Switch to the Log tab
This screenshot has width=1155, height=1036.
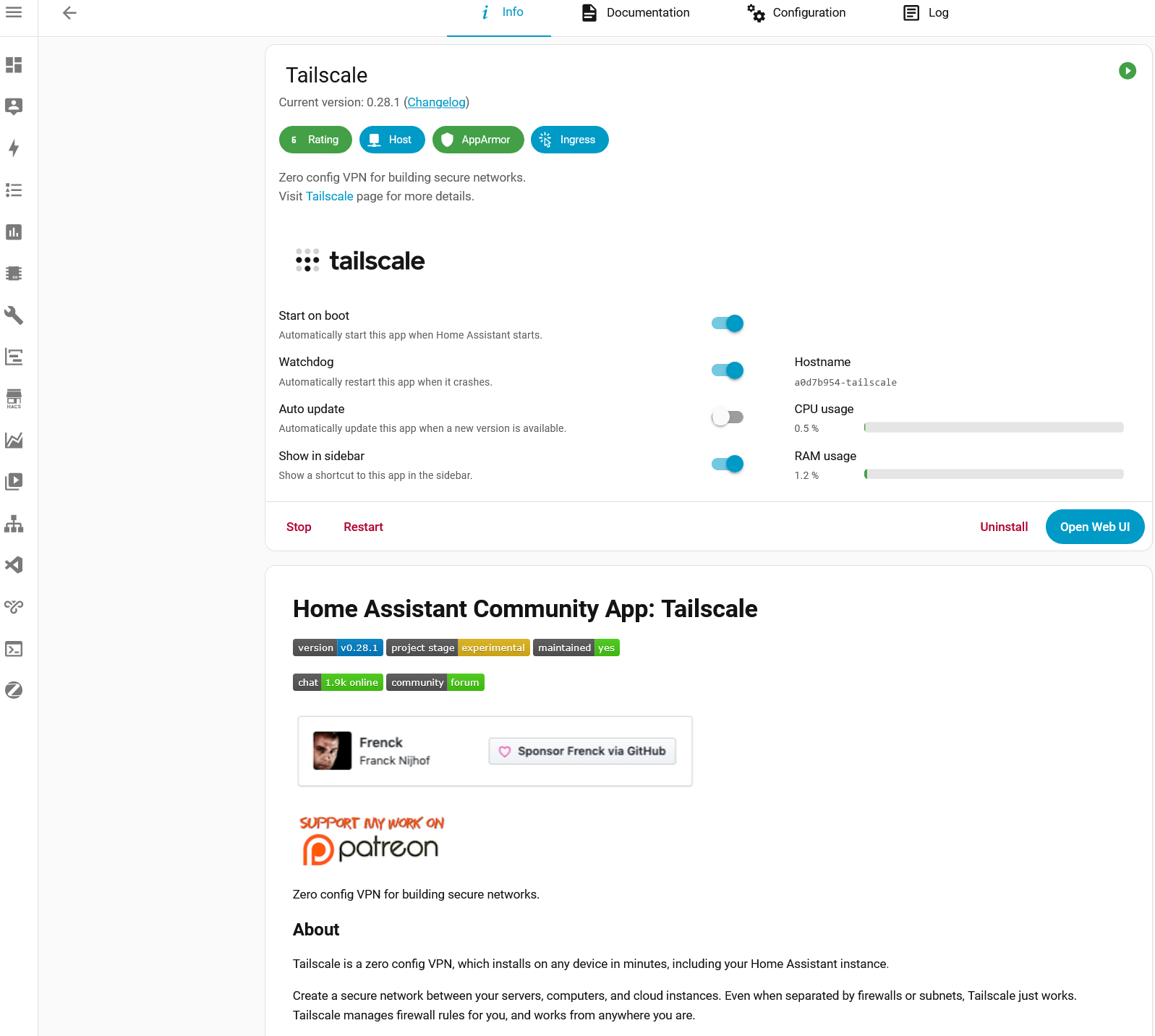[926, 13]
